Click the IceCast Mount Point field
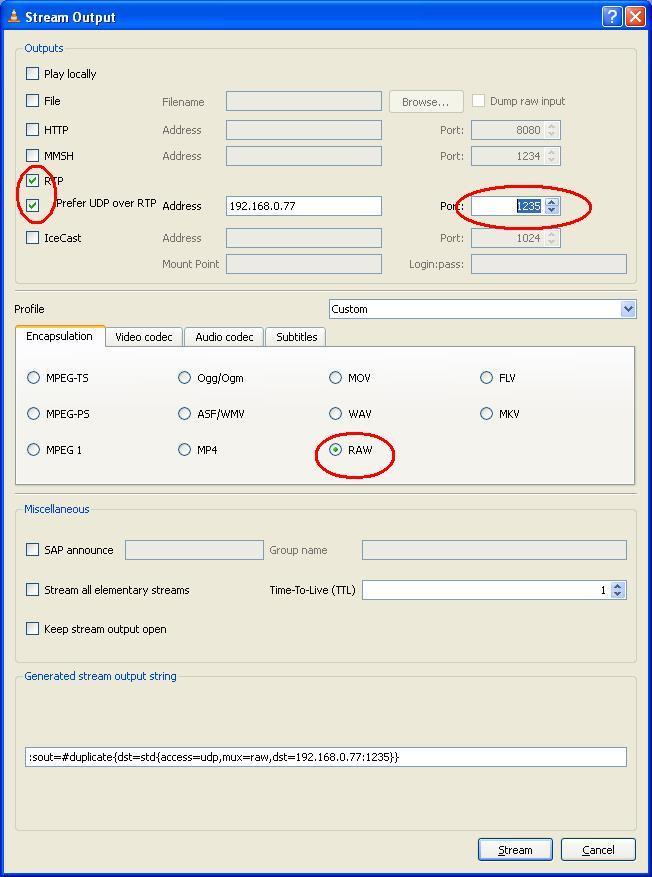 pyautogui.click(x=304, y=264)
